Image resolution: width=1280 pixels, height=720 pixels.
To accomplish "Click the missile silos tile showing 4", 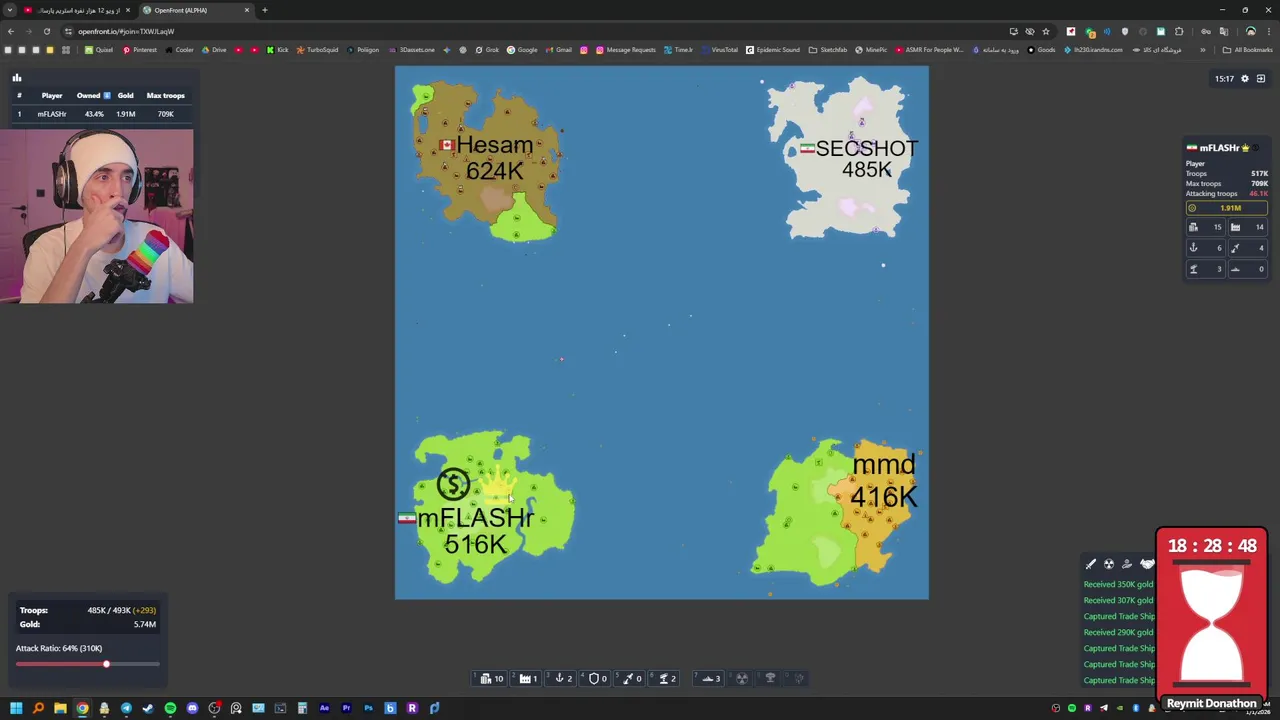I will (1247, 248).
